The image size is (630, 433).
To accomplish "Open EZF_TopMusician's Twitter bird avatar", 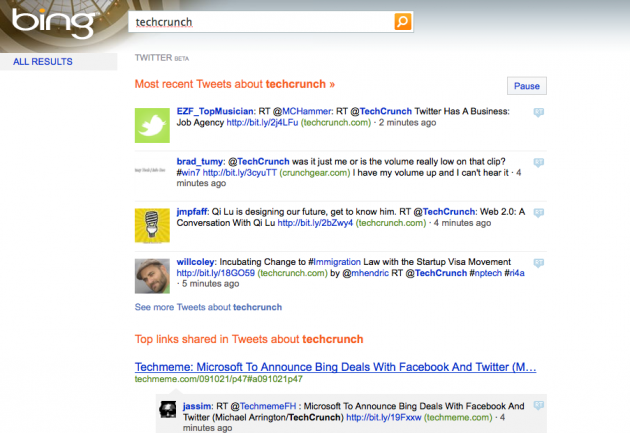I will [153, 125].
